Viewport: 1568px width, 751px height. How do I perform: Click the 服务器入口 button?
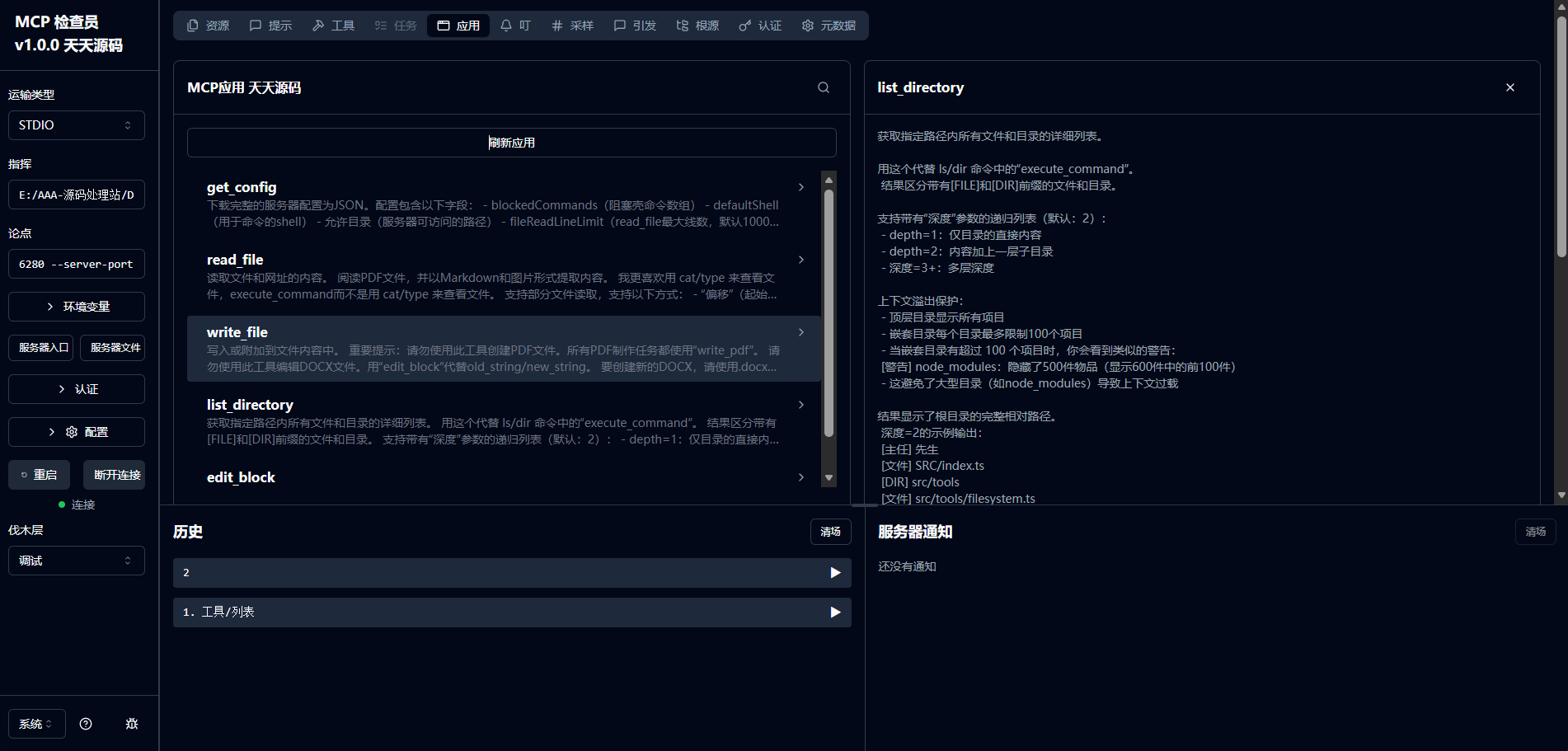pos(42,348)
